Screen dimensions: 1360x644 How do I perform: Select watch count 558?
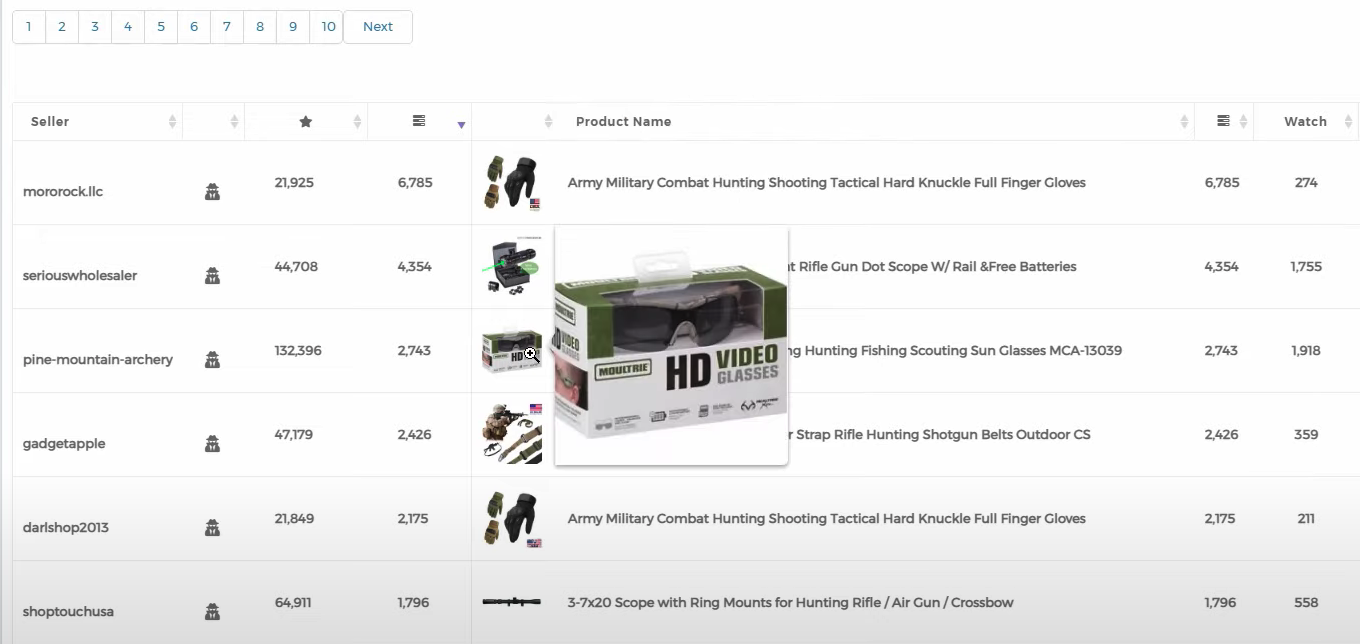click(1306, 603)
